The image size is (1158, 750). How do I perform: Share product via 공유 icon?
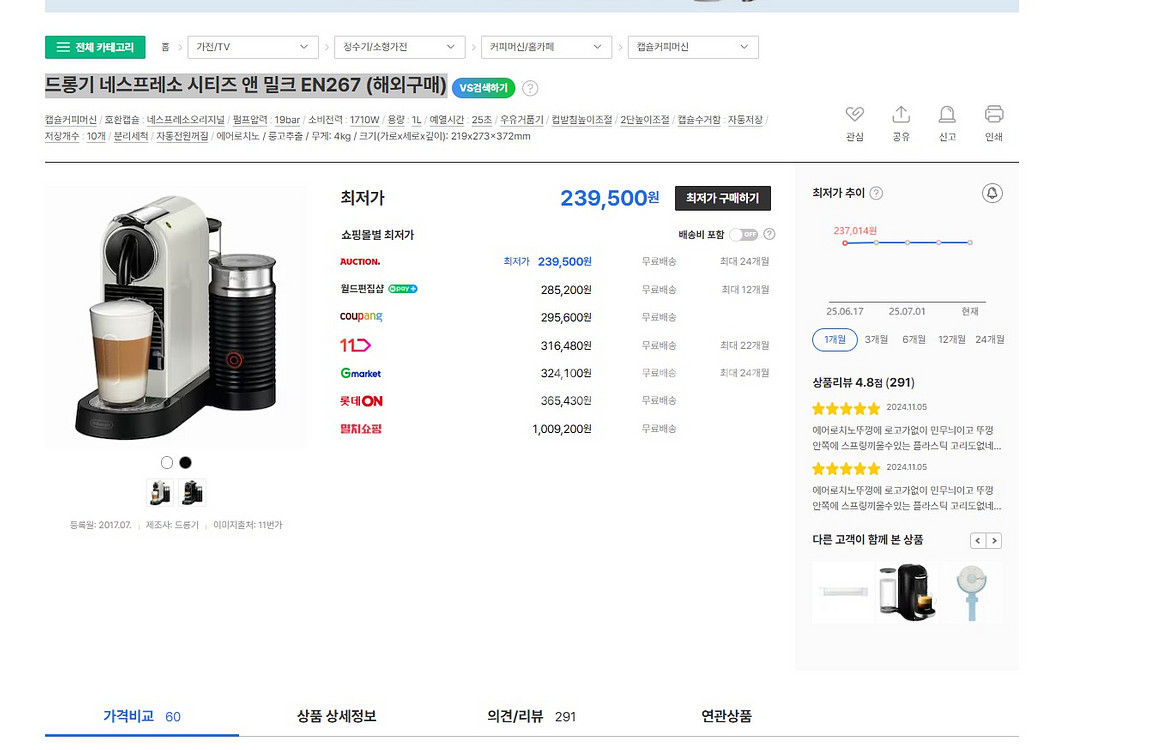pyautogui.click(x=901, y=123)
